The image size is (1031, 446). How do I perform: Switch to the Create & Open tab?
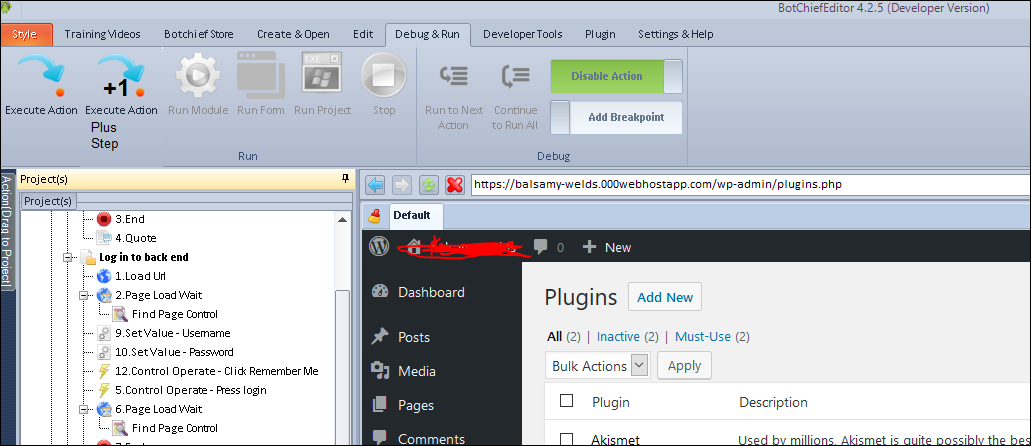pyautogui.click(x=293, y=34)
